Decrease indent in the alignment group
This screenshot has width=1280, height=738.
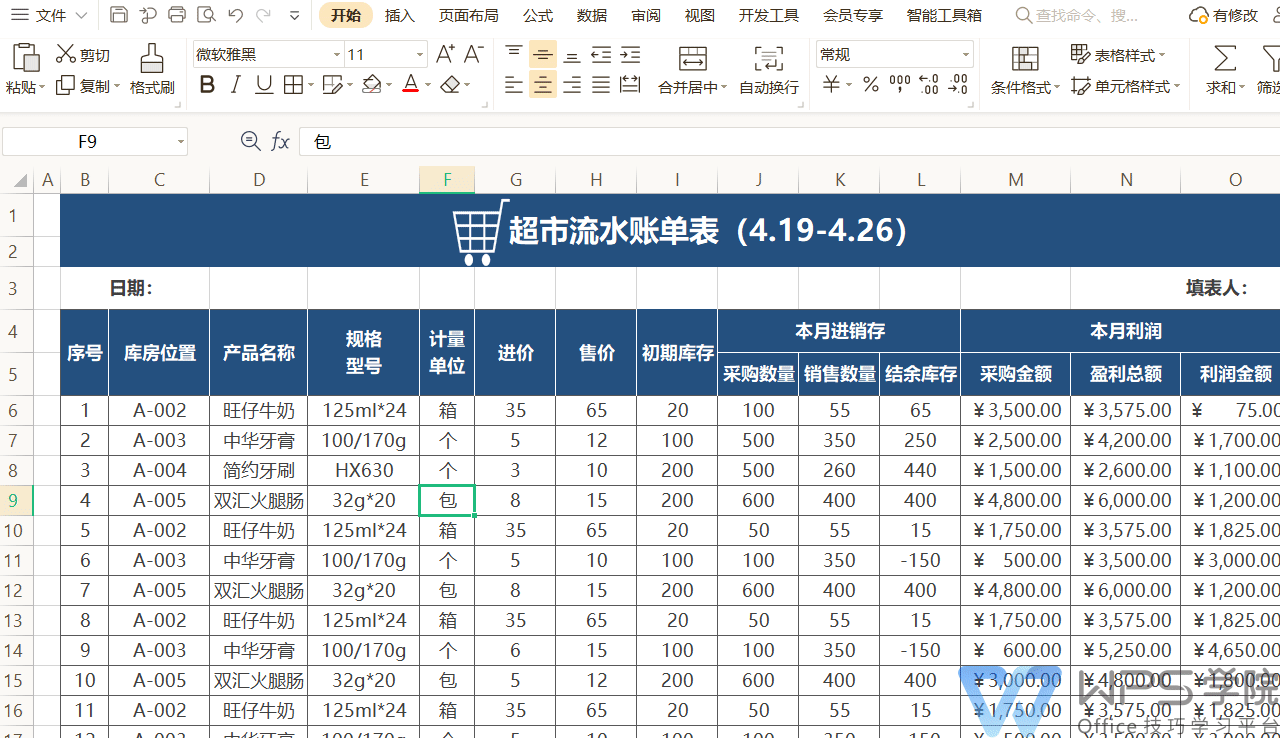[601, 55]
